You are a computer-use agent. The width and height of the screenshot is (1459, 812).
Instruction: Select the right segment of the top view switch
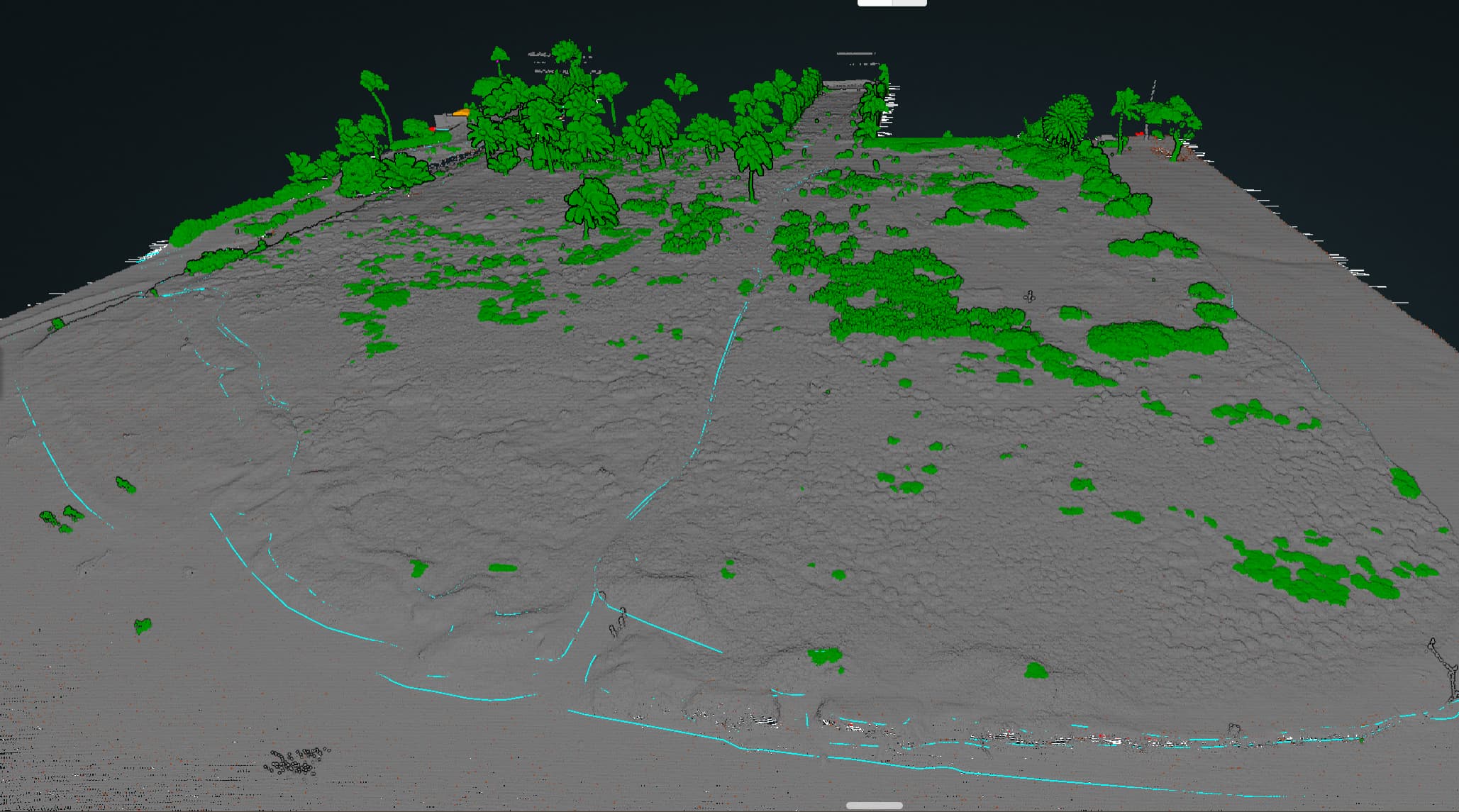[911, 5]
